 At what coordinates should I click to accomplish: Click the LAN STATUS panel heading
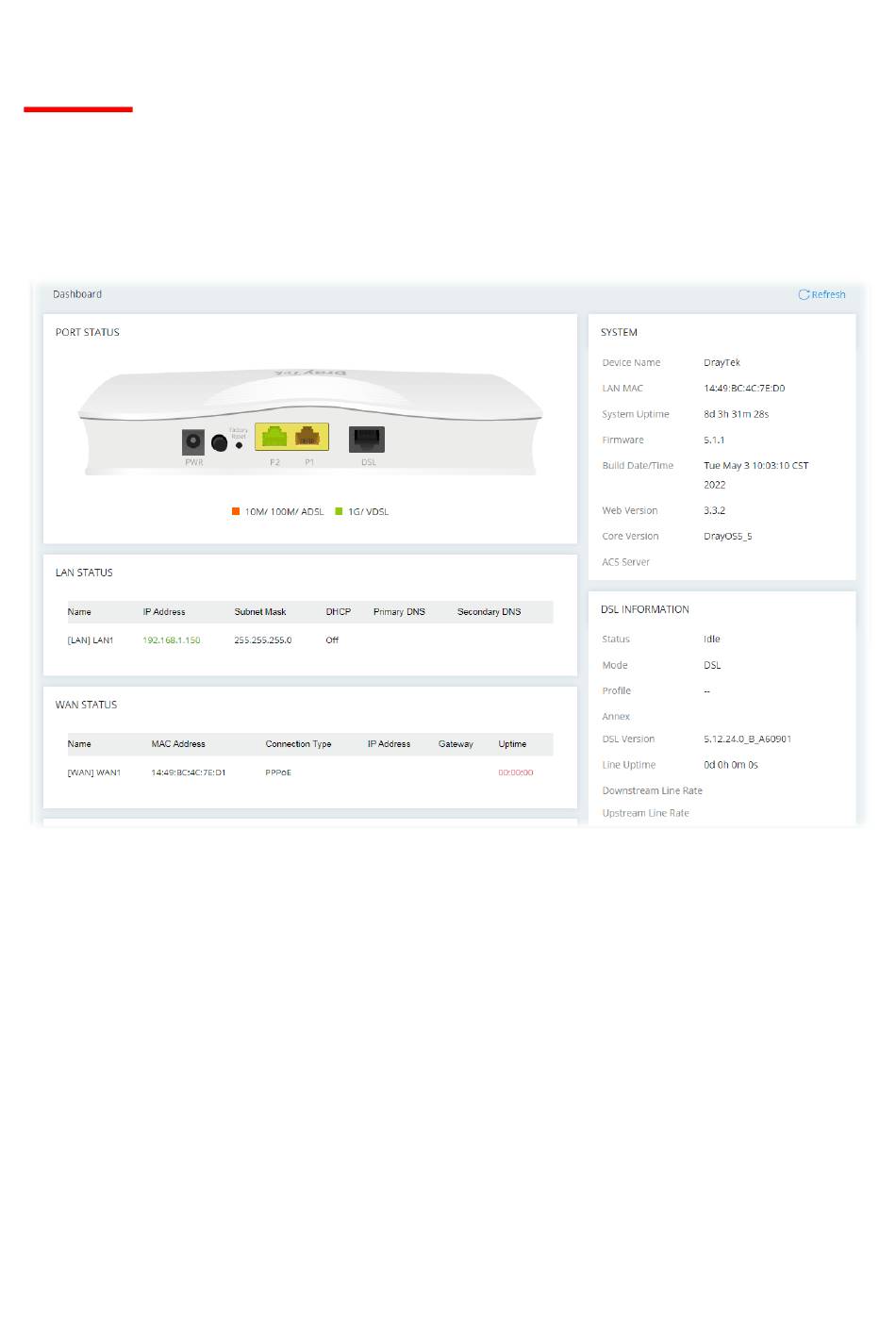(x=84, y=573)
